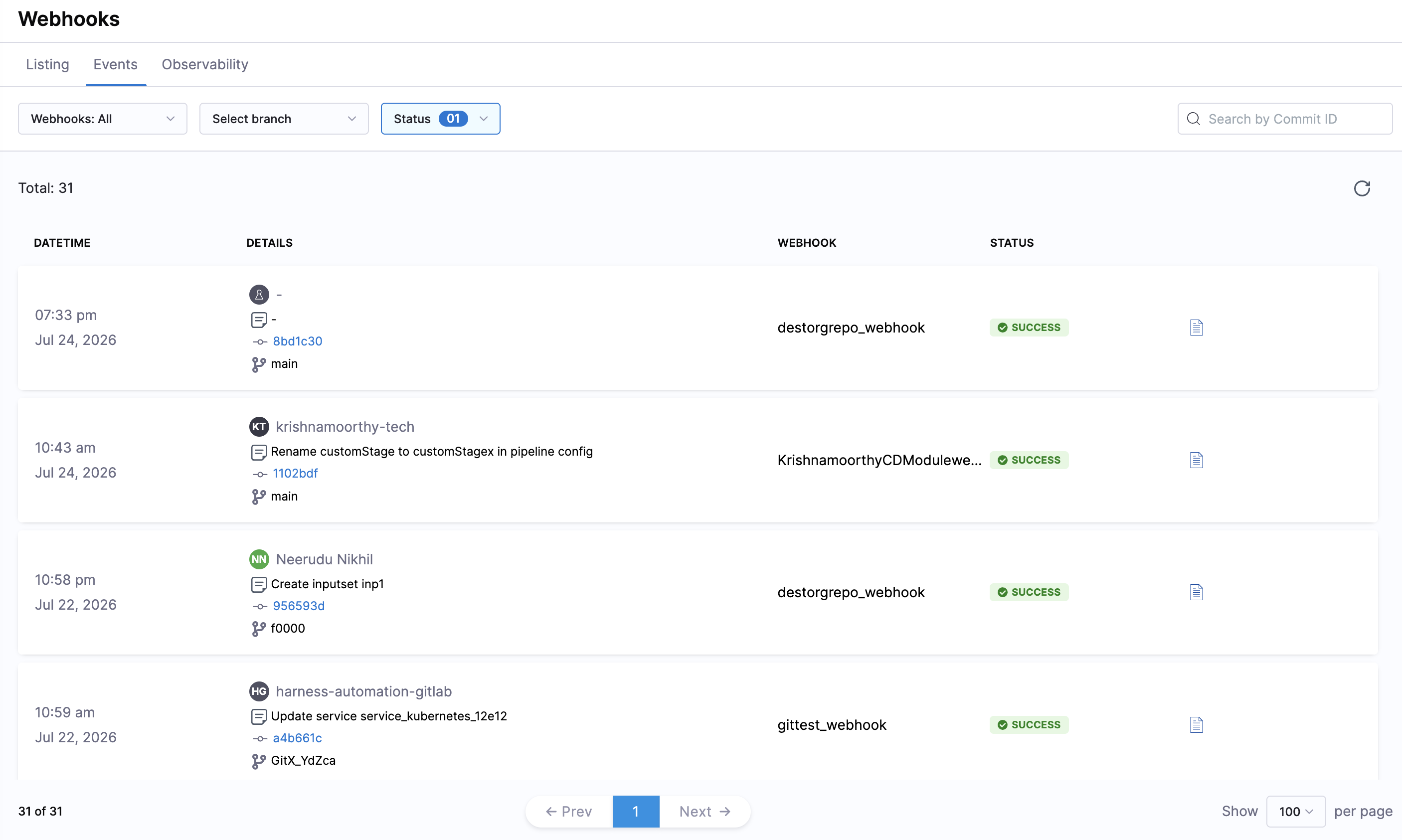Refresh the webhook events list
The image size is (1402, 840).
(x=1362, y=188)
